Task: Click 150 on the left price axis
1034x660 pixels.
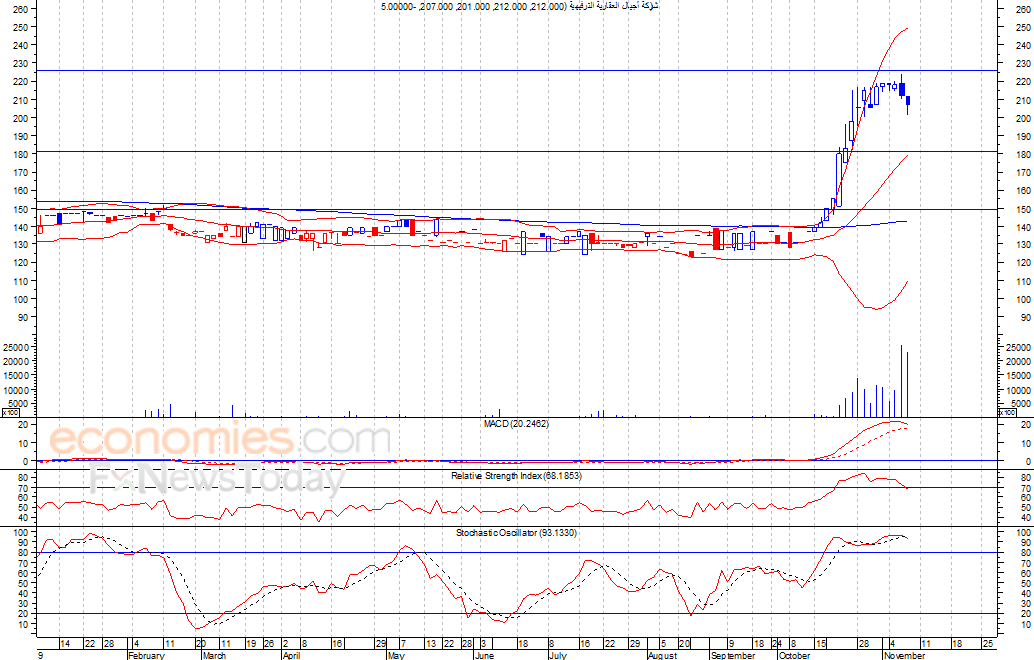Action: coord(20,209)
